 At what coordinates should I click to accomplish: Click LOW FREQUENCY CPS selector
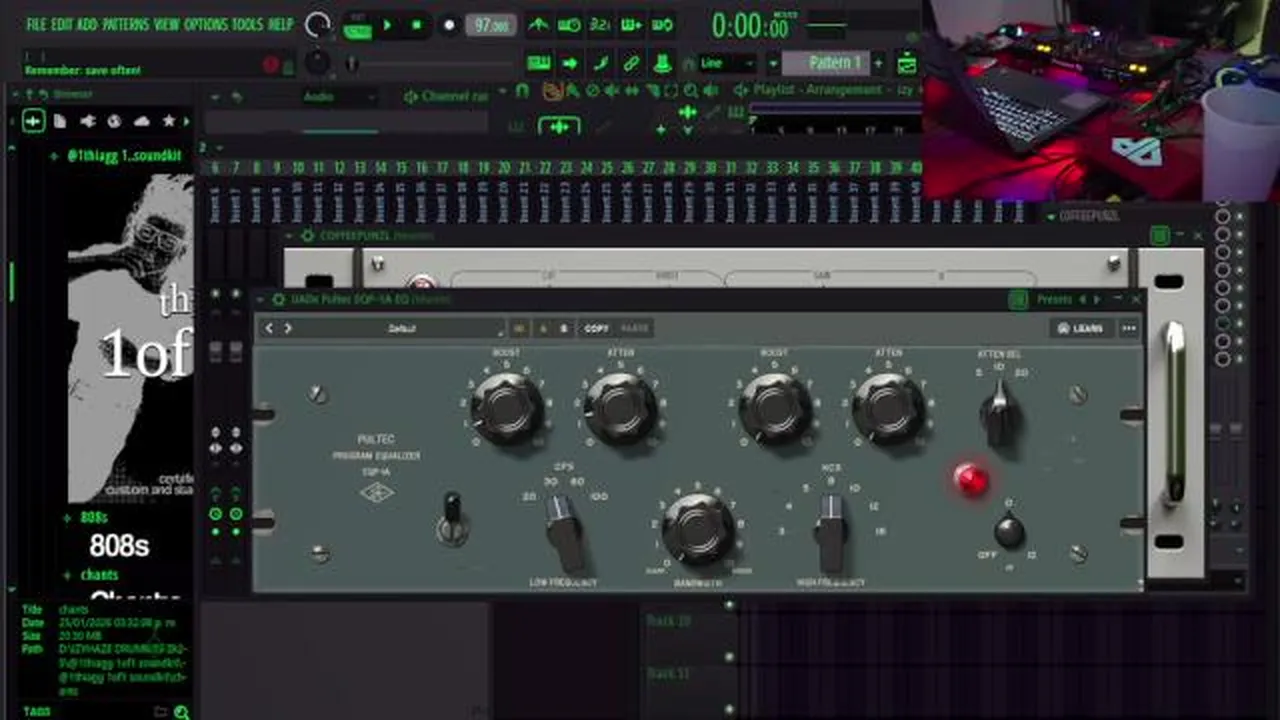coord(565,533)
